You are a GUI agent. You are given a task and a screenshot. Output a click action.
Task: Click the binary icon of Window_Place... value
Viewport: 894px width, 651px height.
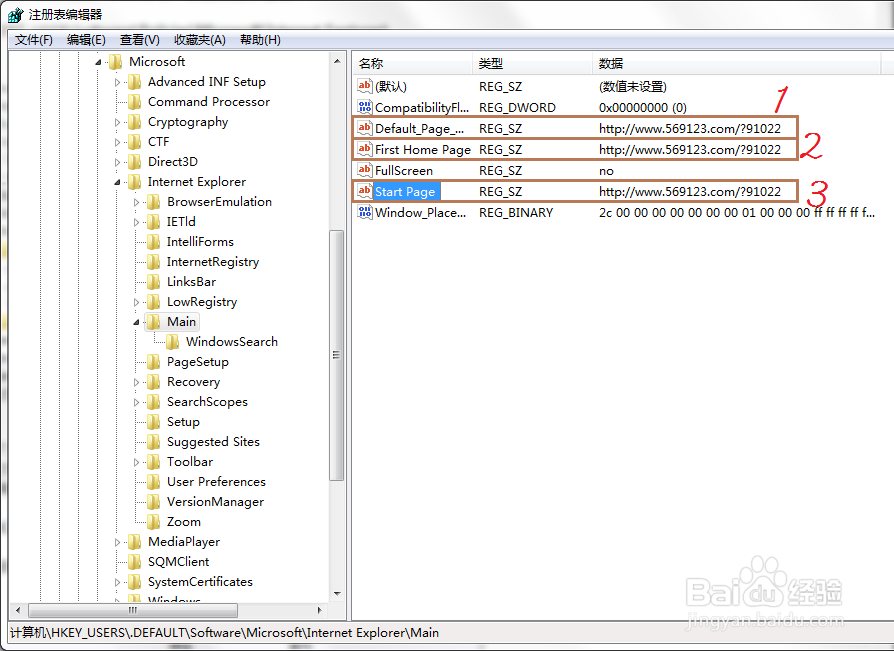point(364,212)
